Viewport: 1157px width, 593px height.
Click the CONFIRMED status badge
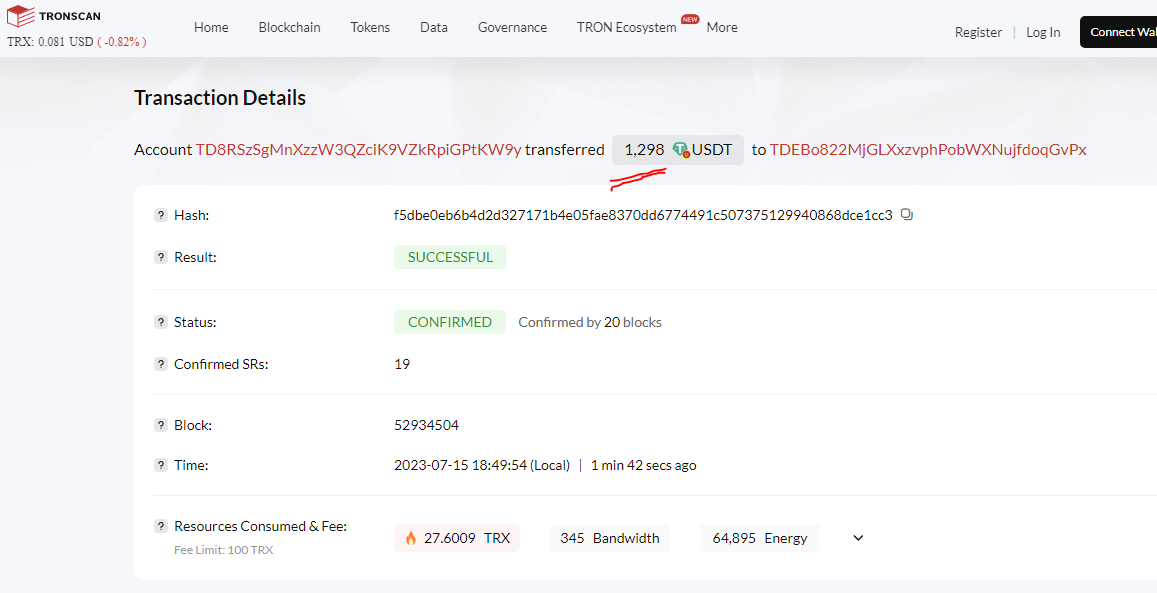450,322
